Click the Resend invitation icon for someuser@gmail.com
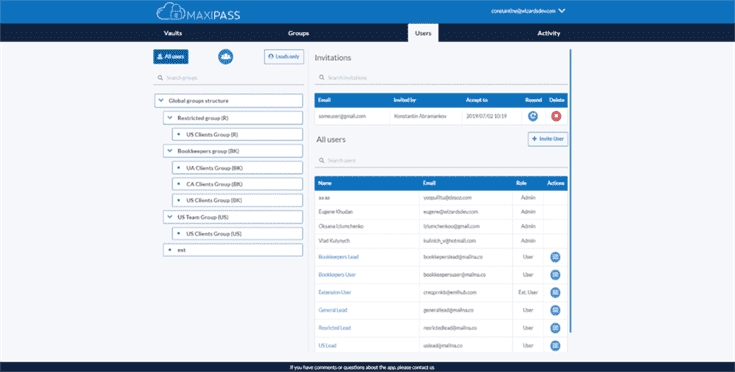The width and height of the screenshot is (735, 372). (x=533, y=116)
